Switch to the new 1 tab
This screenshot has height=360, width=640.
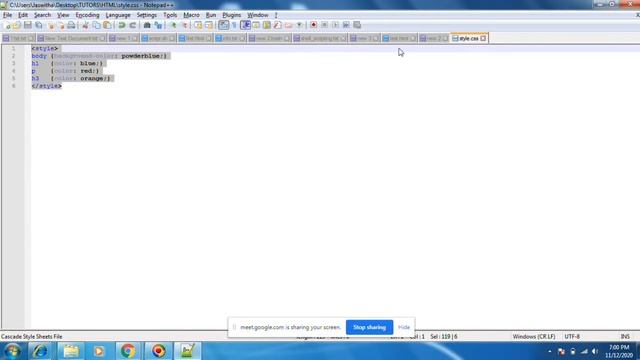123,38
